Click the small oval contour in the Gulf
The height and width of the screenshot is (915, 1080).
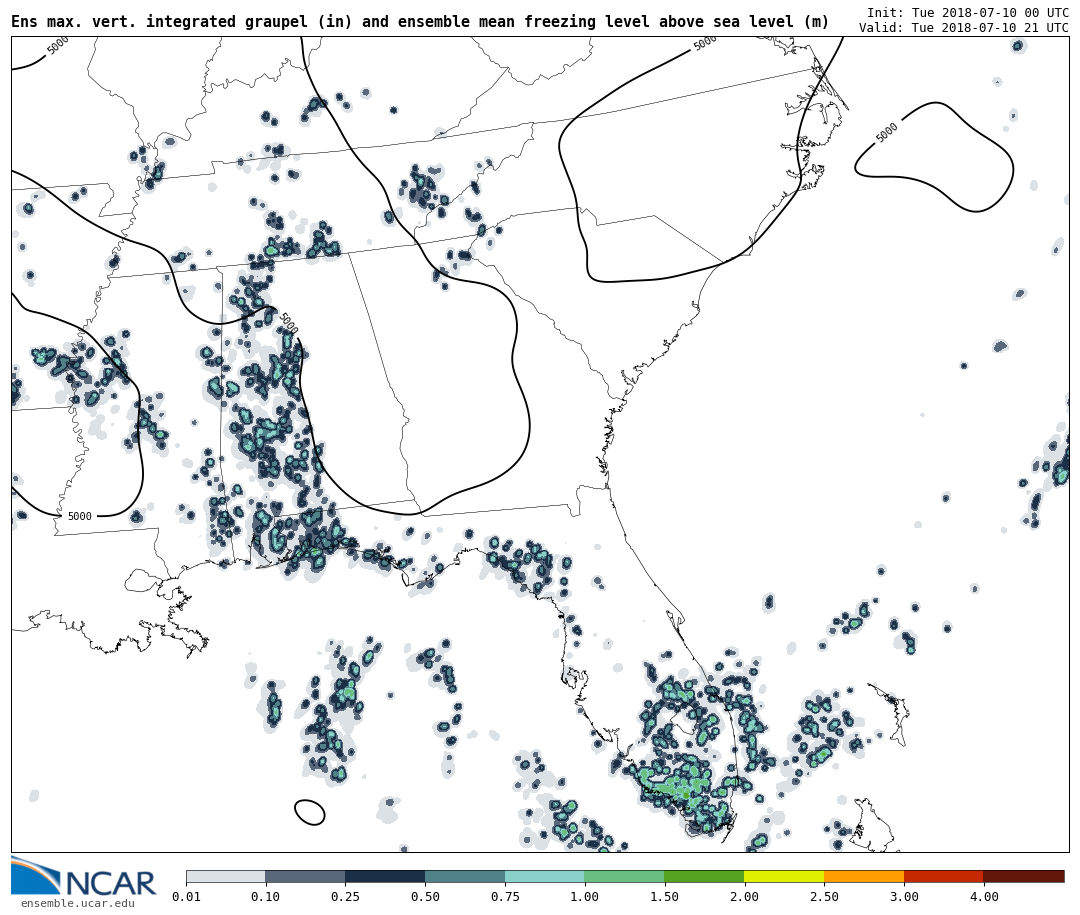(310, 812)
